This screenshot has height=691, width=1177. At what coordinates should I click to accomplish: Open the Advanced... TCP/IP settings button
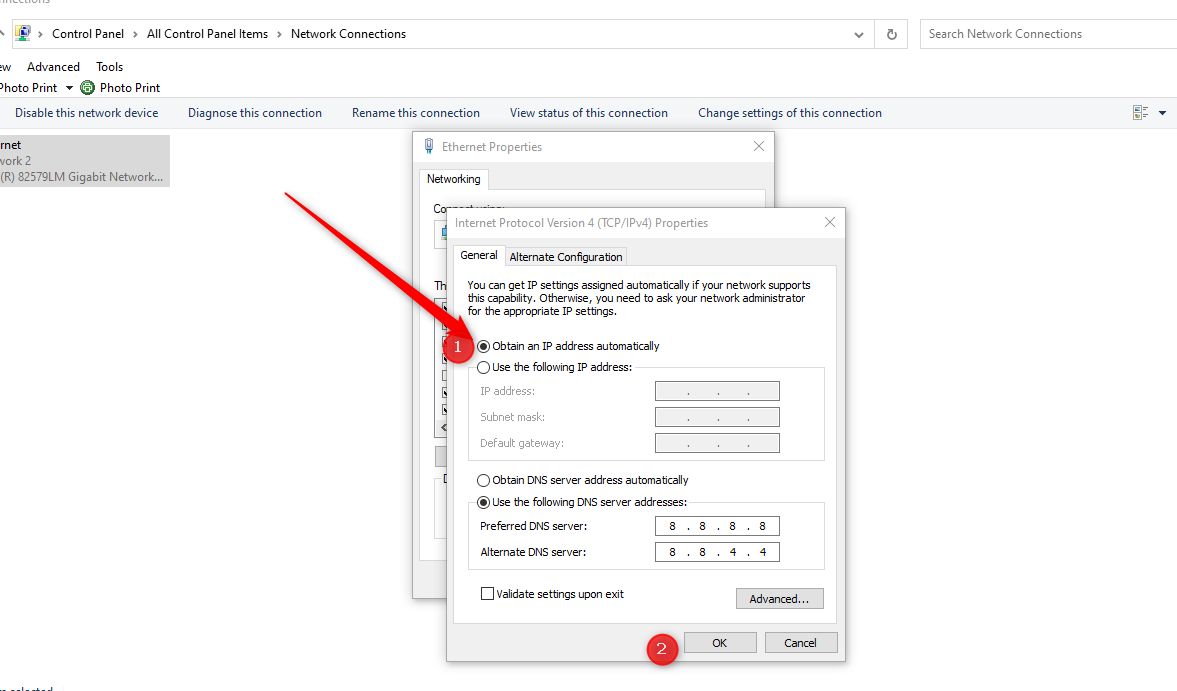tap(779, 599)
